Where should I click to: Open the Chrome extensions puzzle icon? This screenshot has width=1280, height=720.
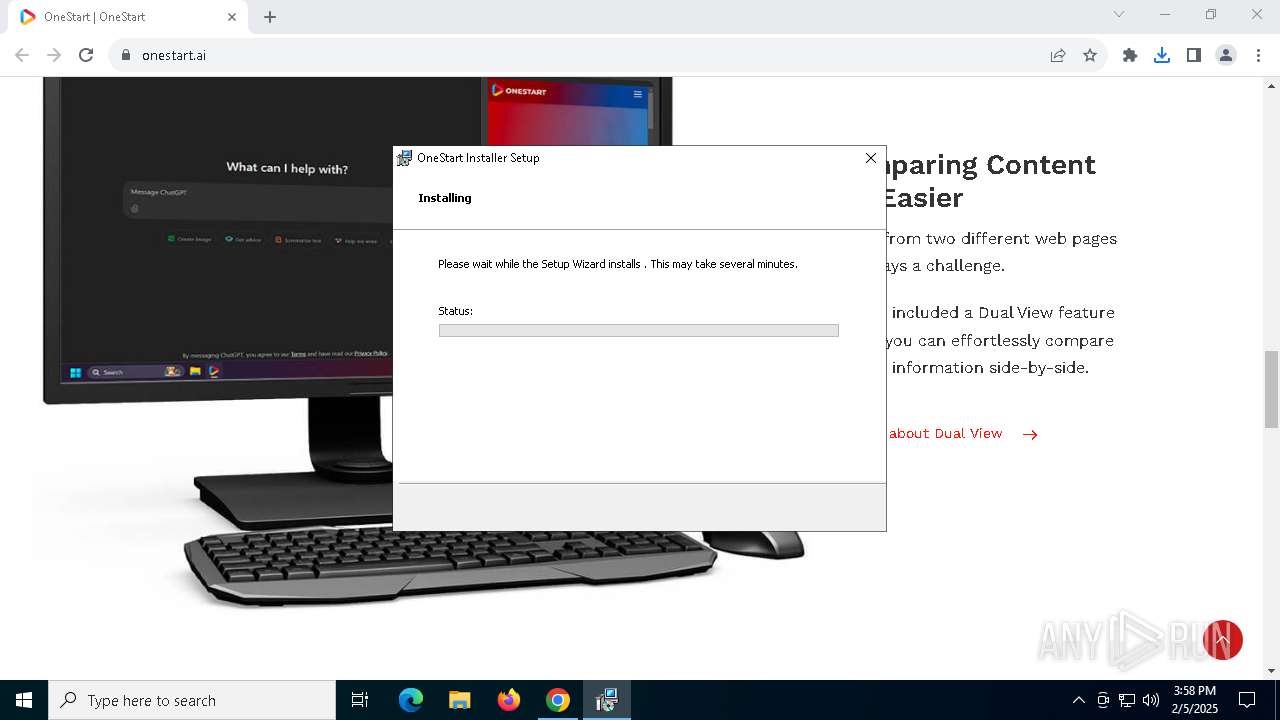point(1130,55)
